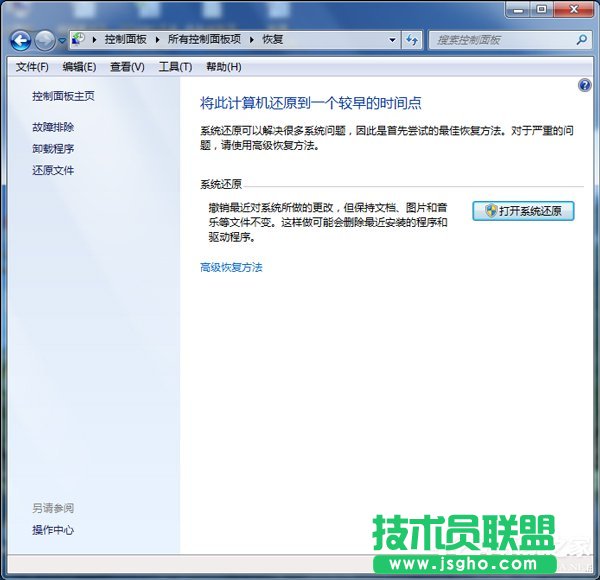Open the 帮助(H) menu

(x=223, y=67)
